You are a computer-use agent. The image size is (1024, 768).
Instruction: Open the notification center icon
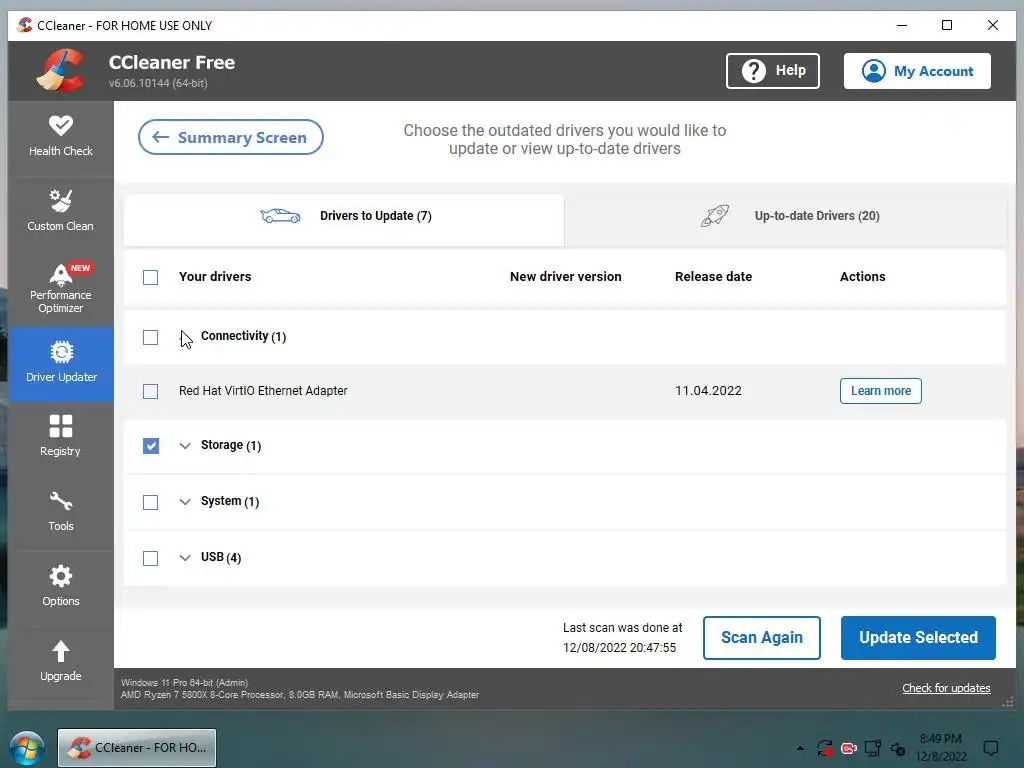click(x=991, y=748)
